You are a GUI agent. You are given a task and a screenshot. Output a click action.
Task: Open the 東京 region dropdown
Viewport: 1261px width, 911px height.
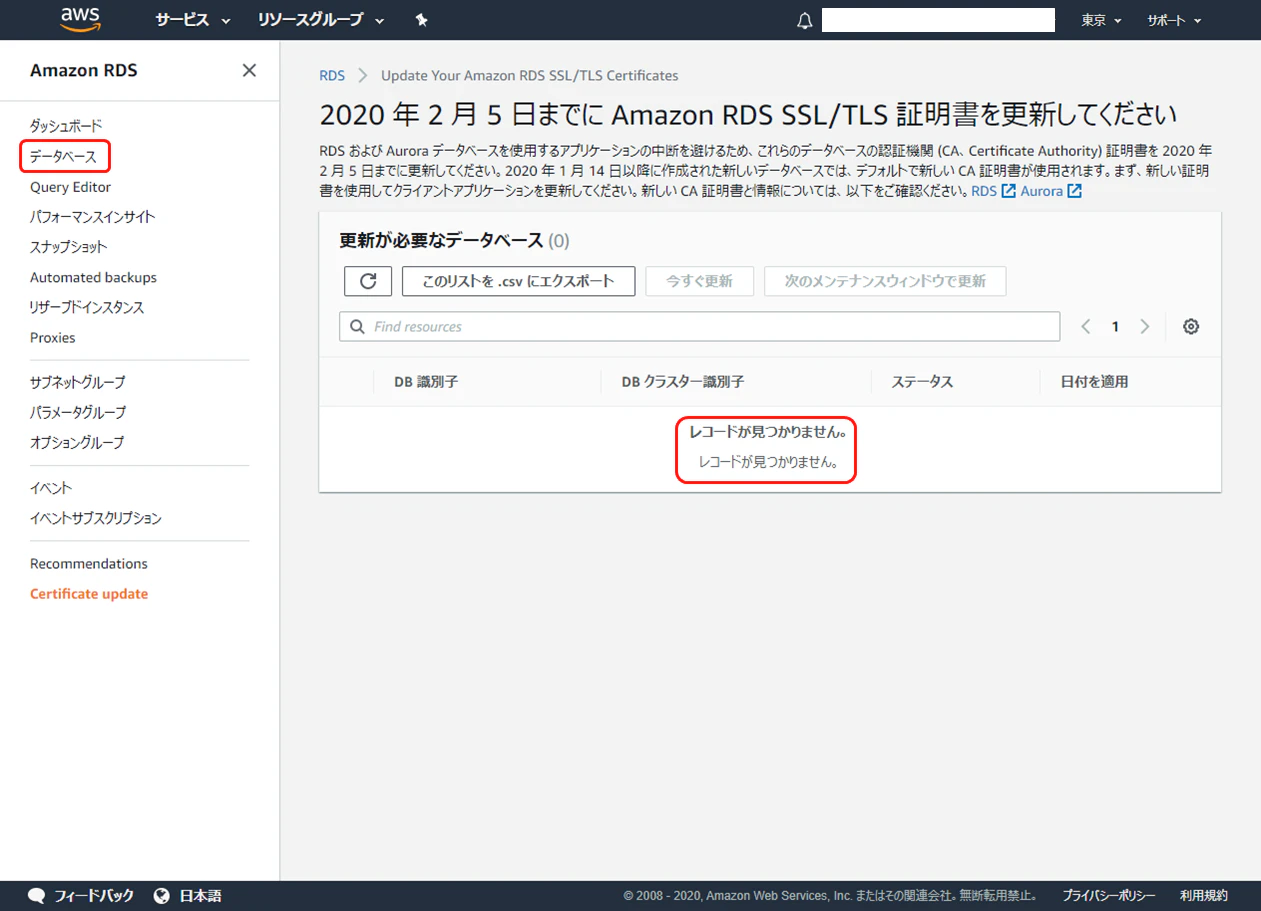tap(1101, 21)
